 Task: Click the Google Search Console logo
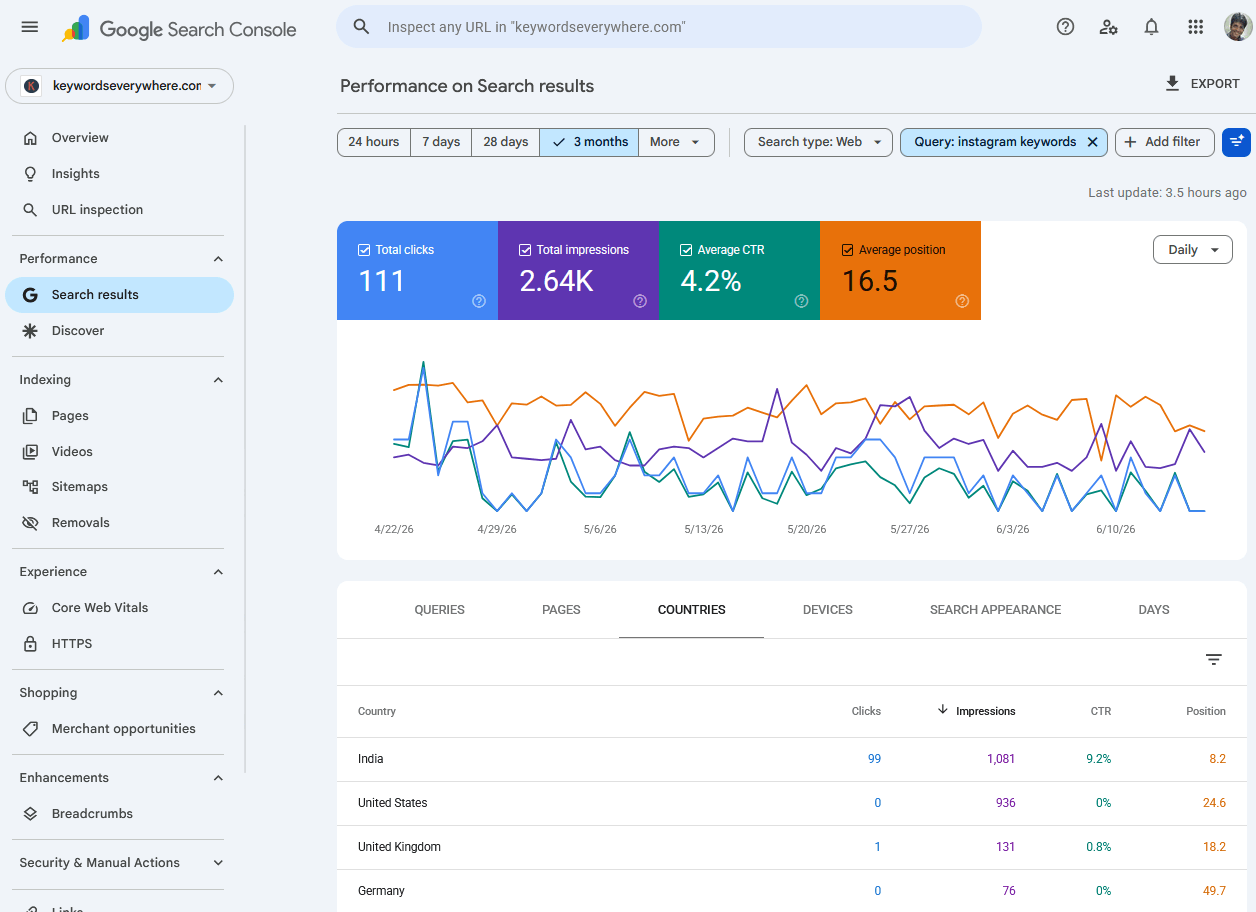click(x=179, y=29)
